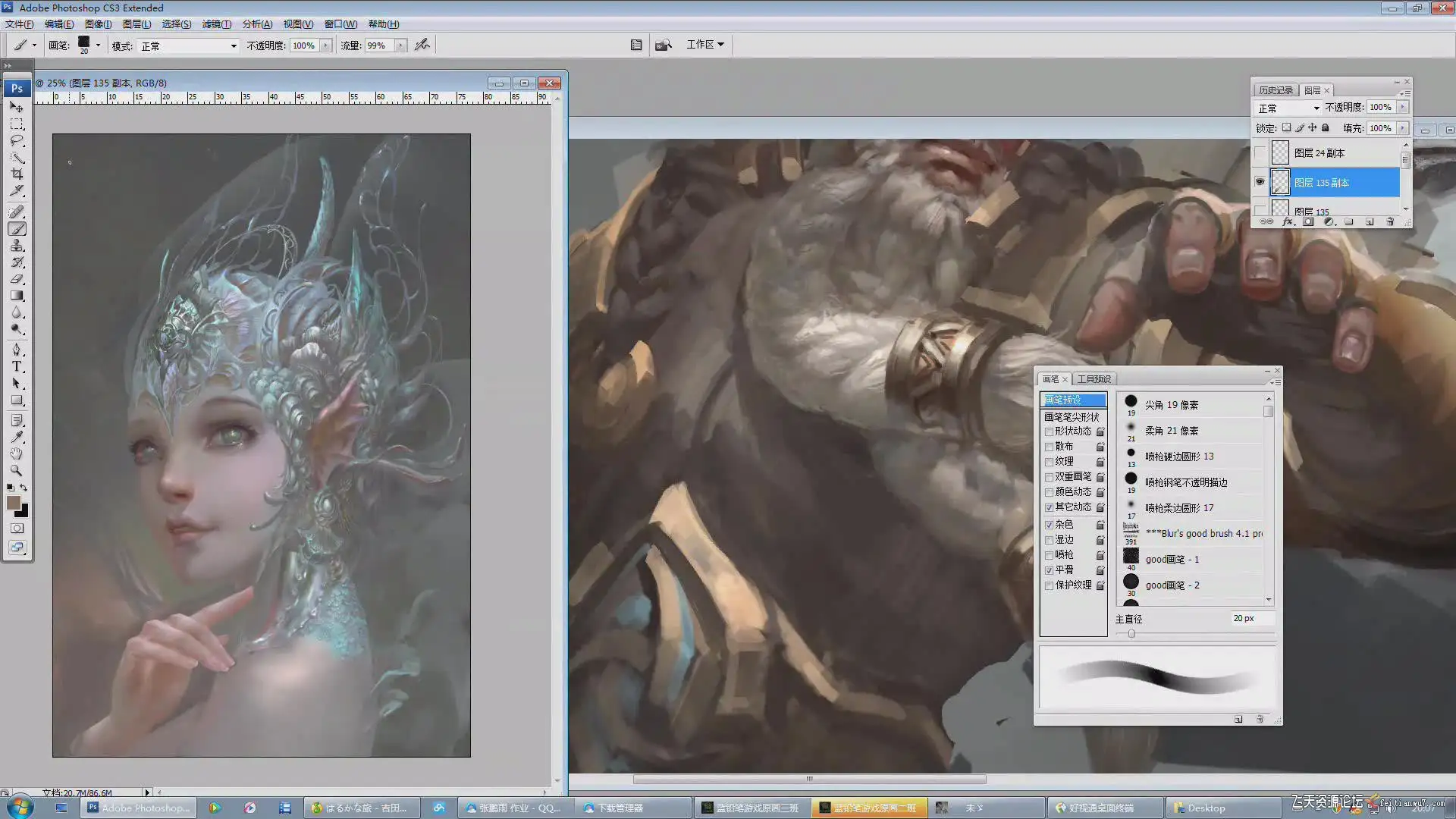Viewport: 1456px width, 819px height.
Task: Select the Zoom tool in toolbox
Action: pyautogui.click(x=17, y=471)
